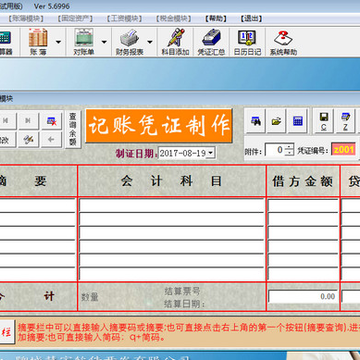360x360 pixels.
Task: Open the 【账簿模块】 menu
Action: pyautogui.click(x=26, y=19)
